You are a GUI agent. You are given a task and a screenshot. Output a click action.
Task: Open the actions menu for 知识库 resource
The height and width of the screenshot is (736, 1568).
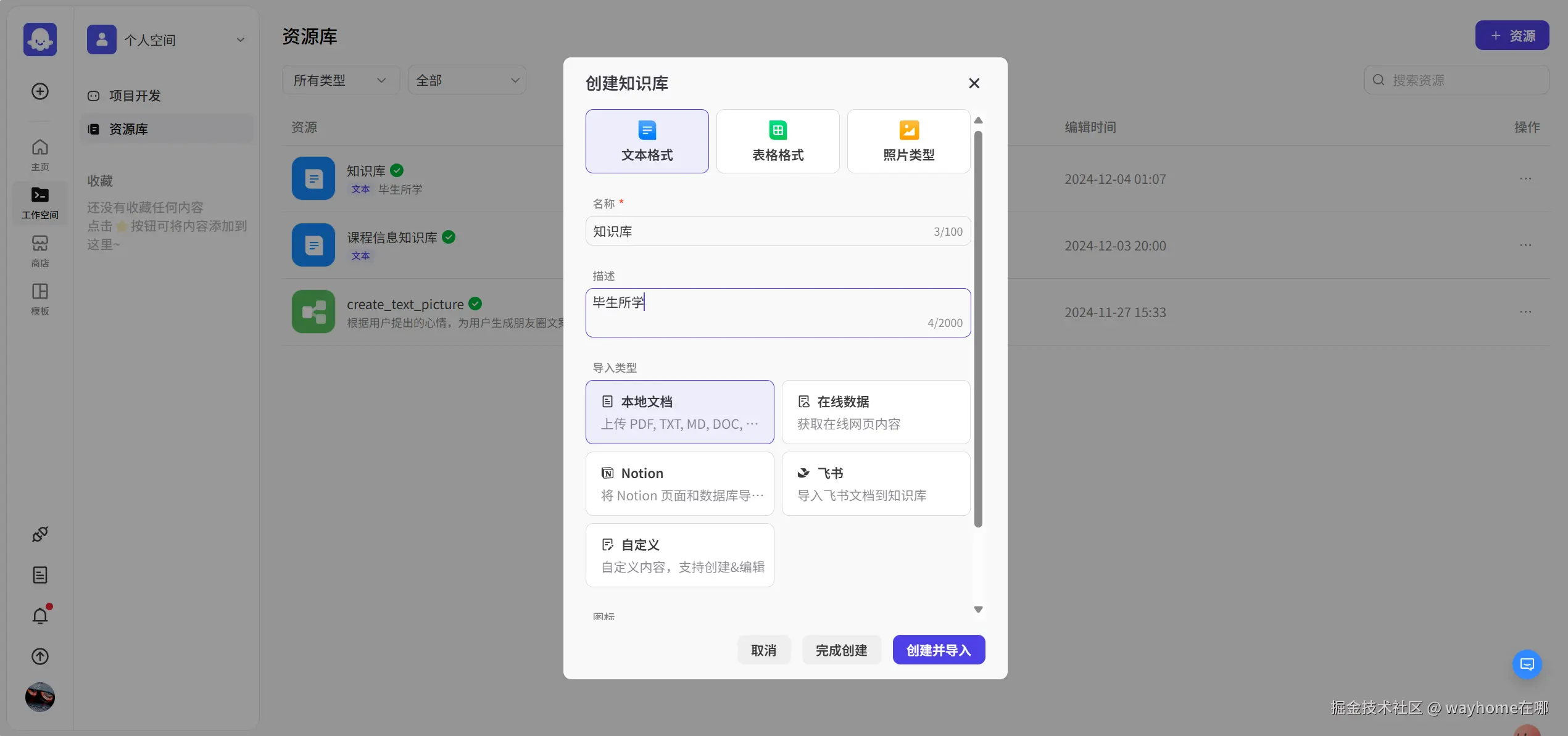pyautogui.click(x=1527, y=179)
